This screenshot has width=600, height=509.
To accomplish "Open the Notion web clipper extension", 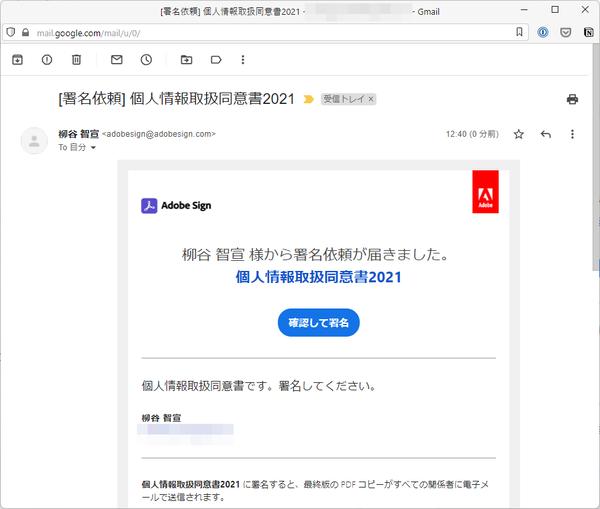I will [x=589, y=33].
